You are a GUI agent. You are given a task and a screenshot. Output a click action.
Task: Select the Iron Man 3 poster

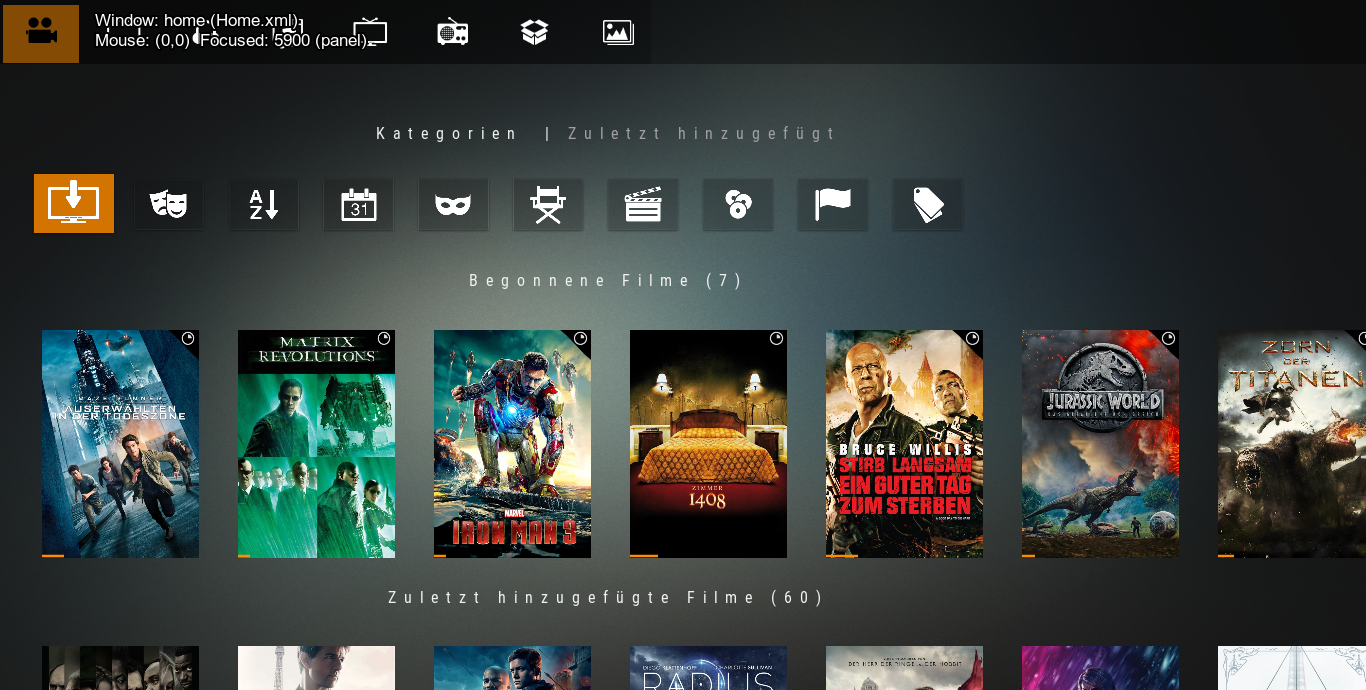(512, 444)
